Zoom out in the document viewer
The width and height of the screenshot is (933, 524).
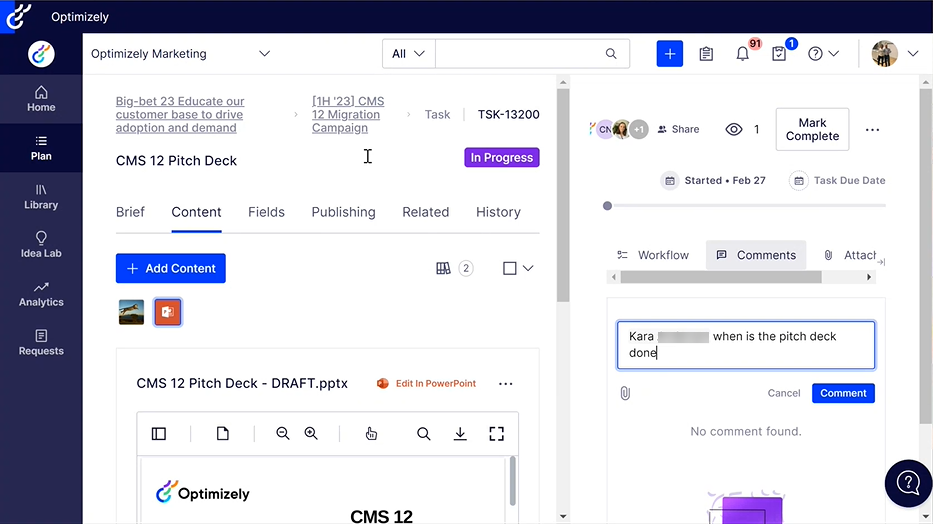tap(283, 433)
